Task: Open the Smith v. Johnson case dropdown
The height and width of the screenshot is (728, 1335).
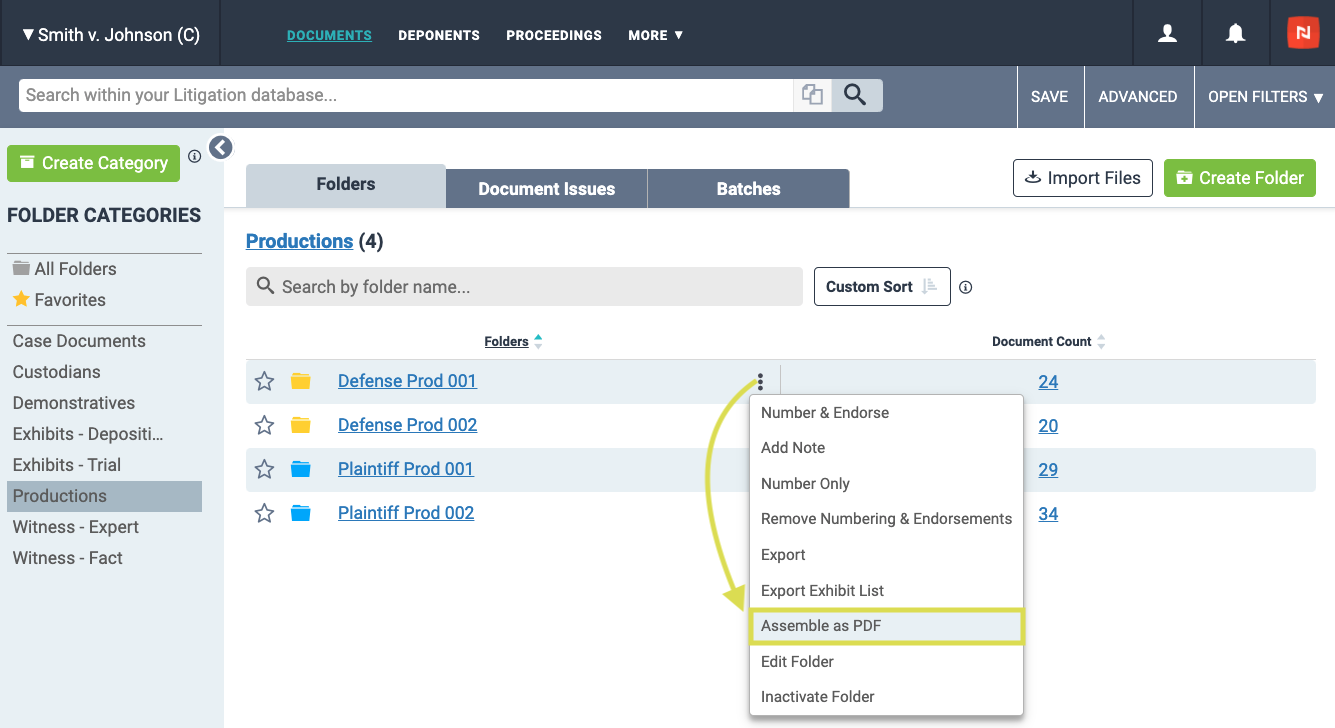Action: pyautogui.click(x=111, y=34)
